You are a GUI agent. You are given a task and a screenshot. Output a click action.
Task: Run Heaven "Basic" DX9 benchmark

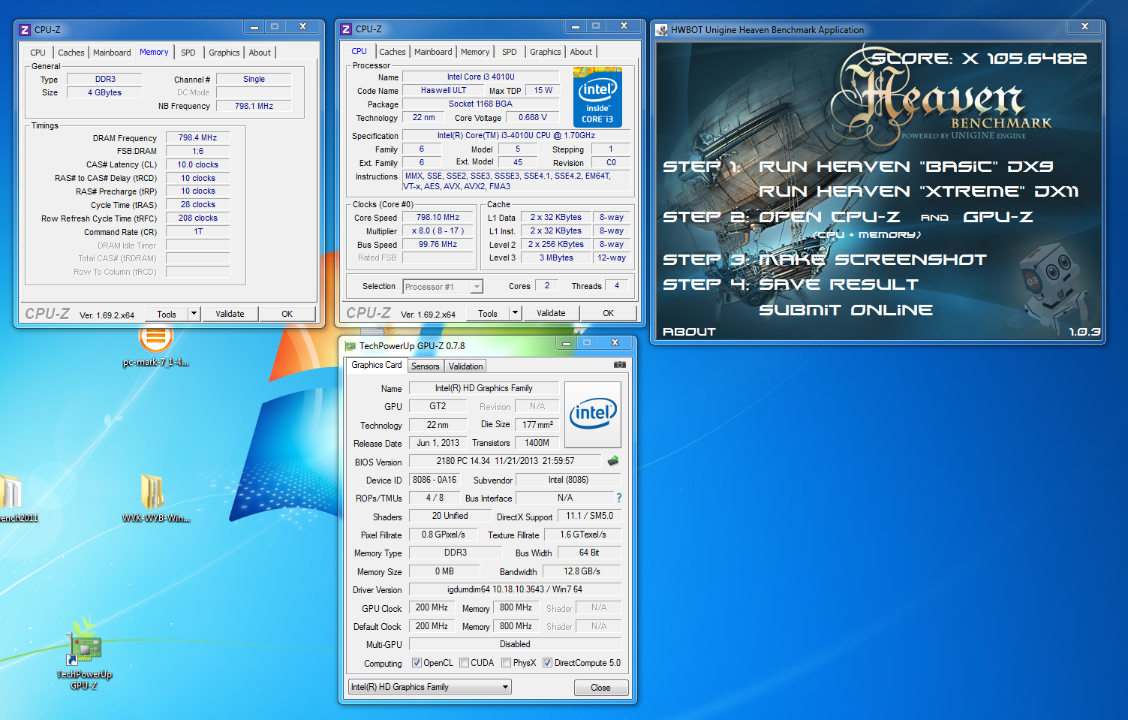[906, 167]
